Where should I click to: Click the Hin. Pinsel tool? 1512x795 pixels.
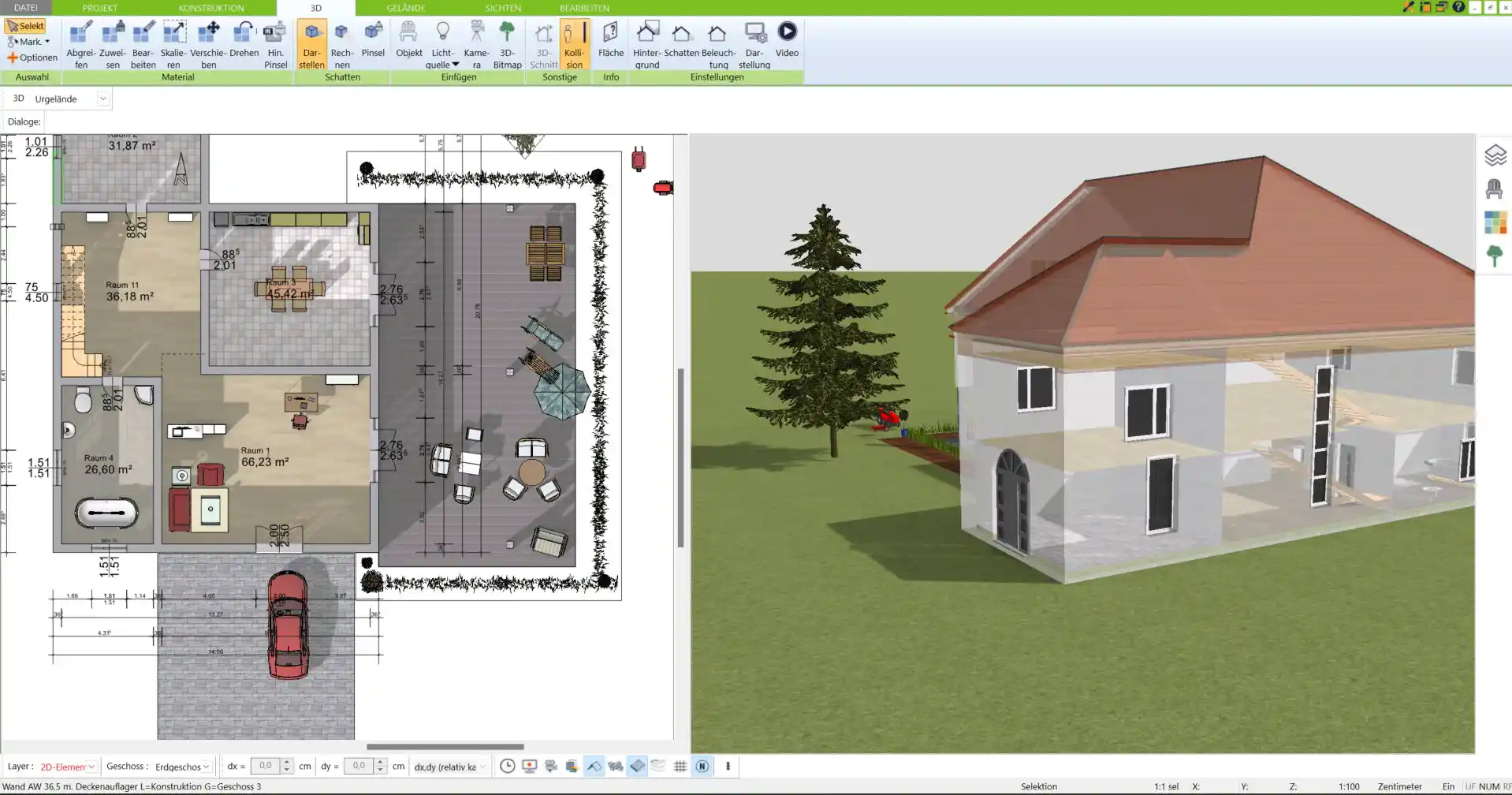click(x=275, y=45)
